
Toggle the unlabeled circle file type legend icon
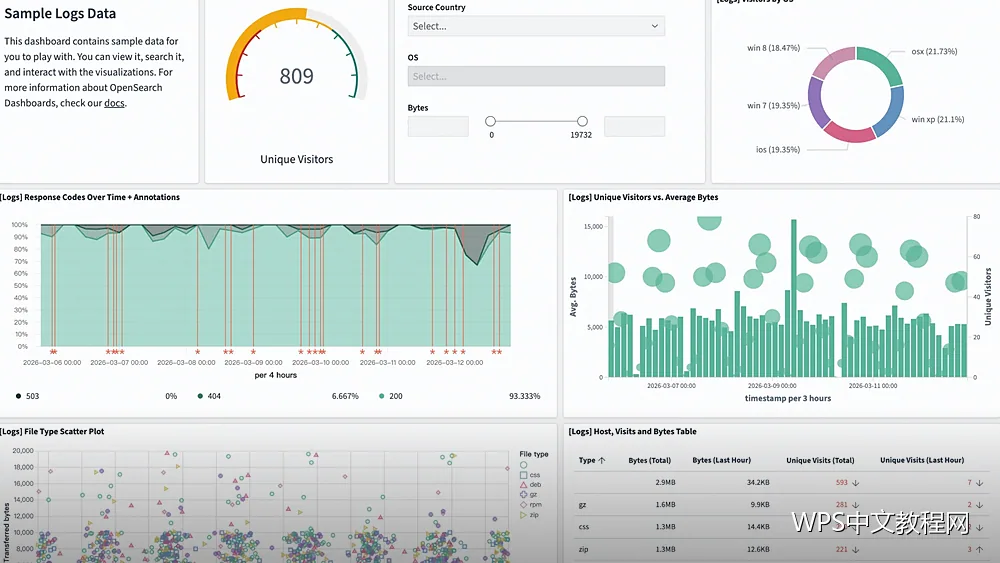(x=524, y=465)
